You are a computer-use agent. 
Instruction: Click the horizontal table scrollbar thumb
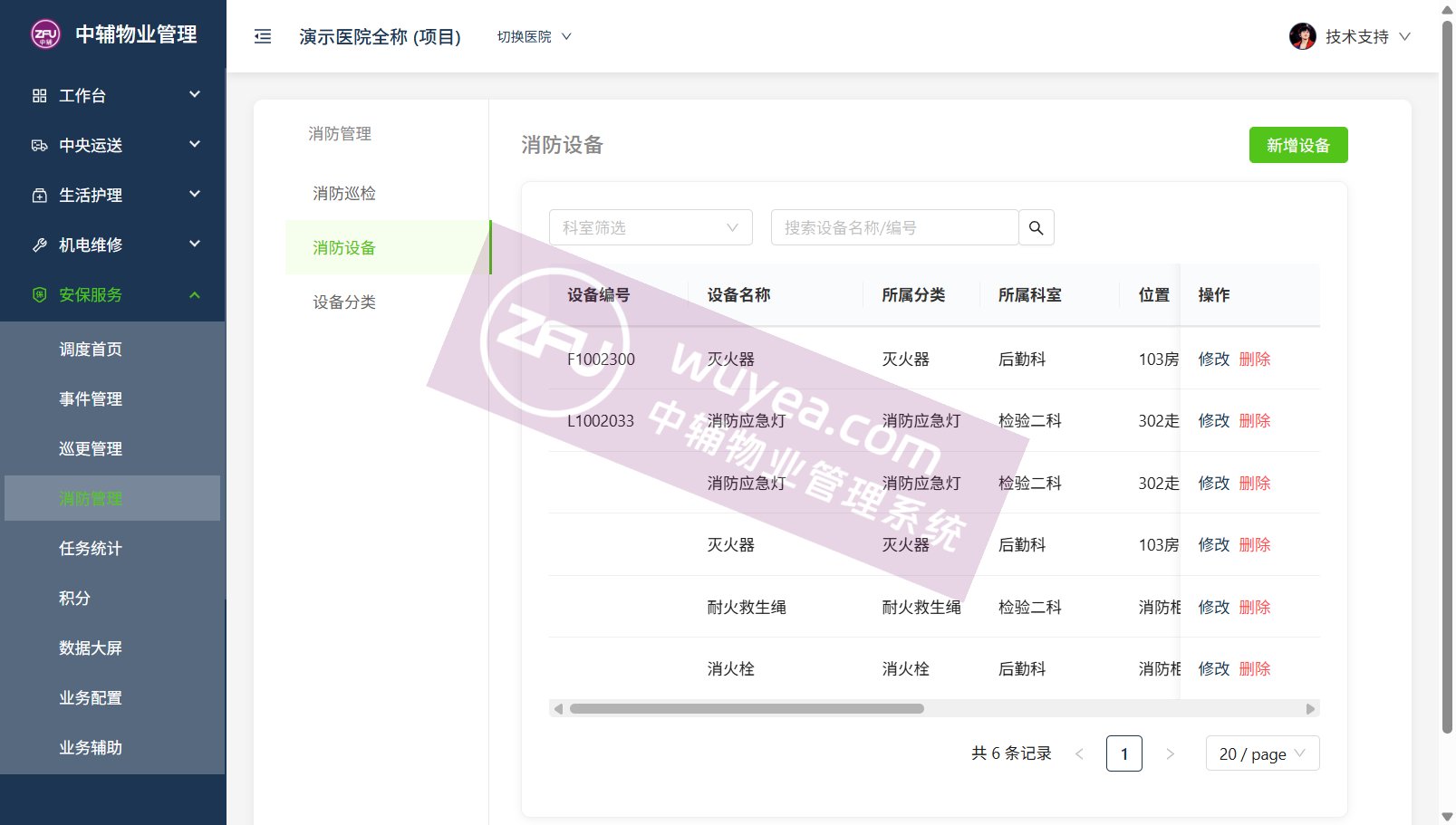point(747,709)
